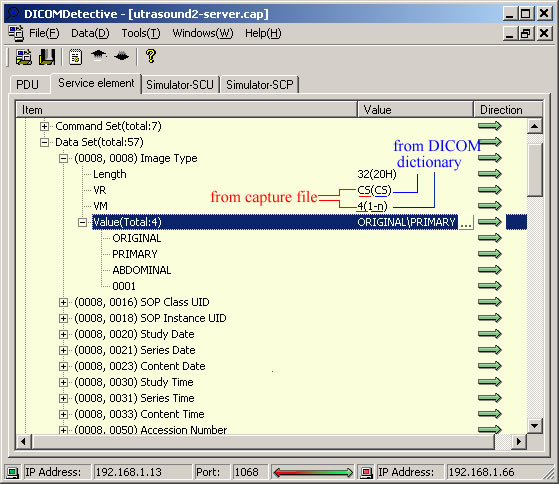The image size is (559, 484).
Task: Expand the SOP Instance UID node
Action: [63, 318]
